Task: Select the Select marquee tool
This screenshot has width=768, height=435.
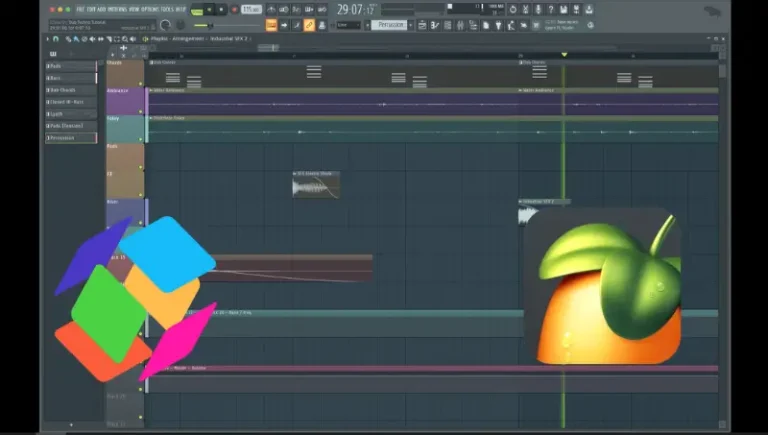Action: [117, 39]
